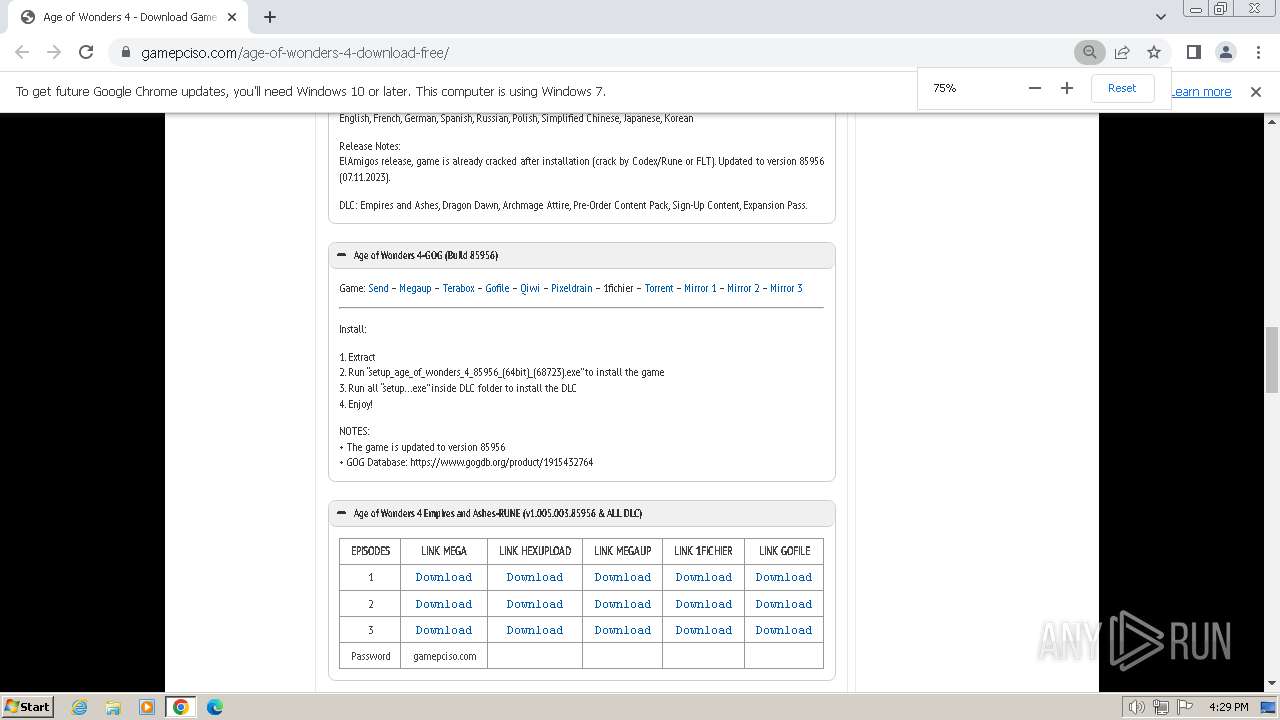The height and width of the screenshot is (720, 1280).
Task: Open Windows Media Player from taskbar
Action: coord(147,707)
